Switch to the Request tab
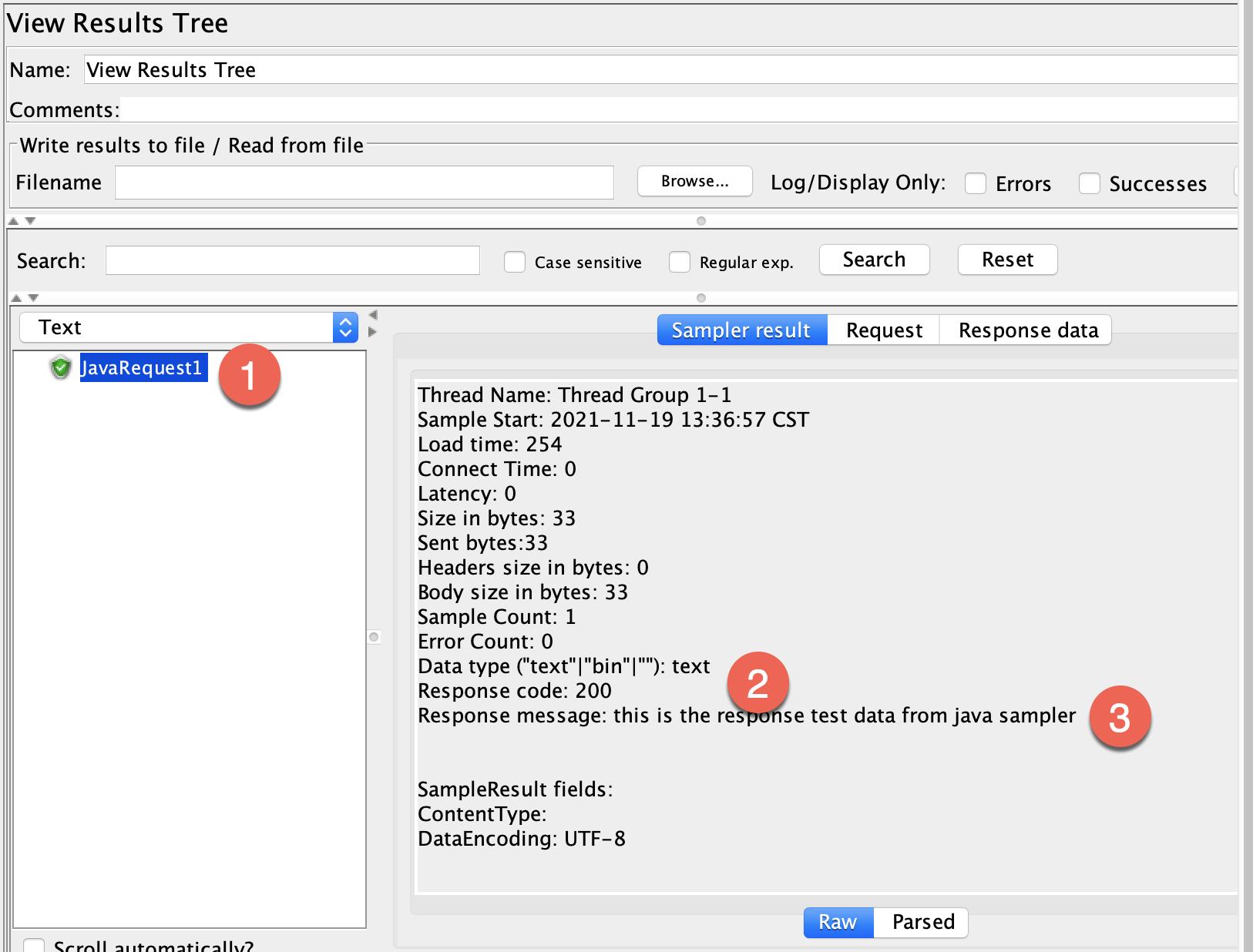The height and width of the screenshot is (952, 1253). (x=884, y=330)
